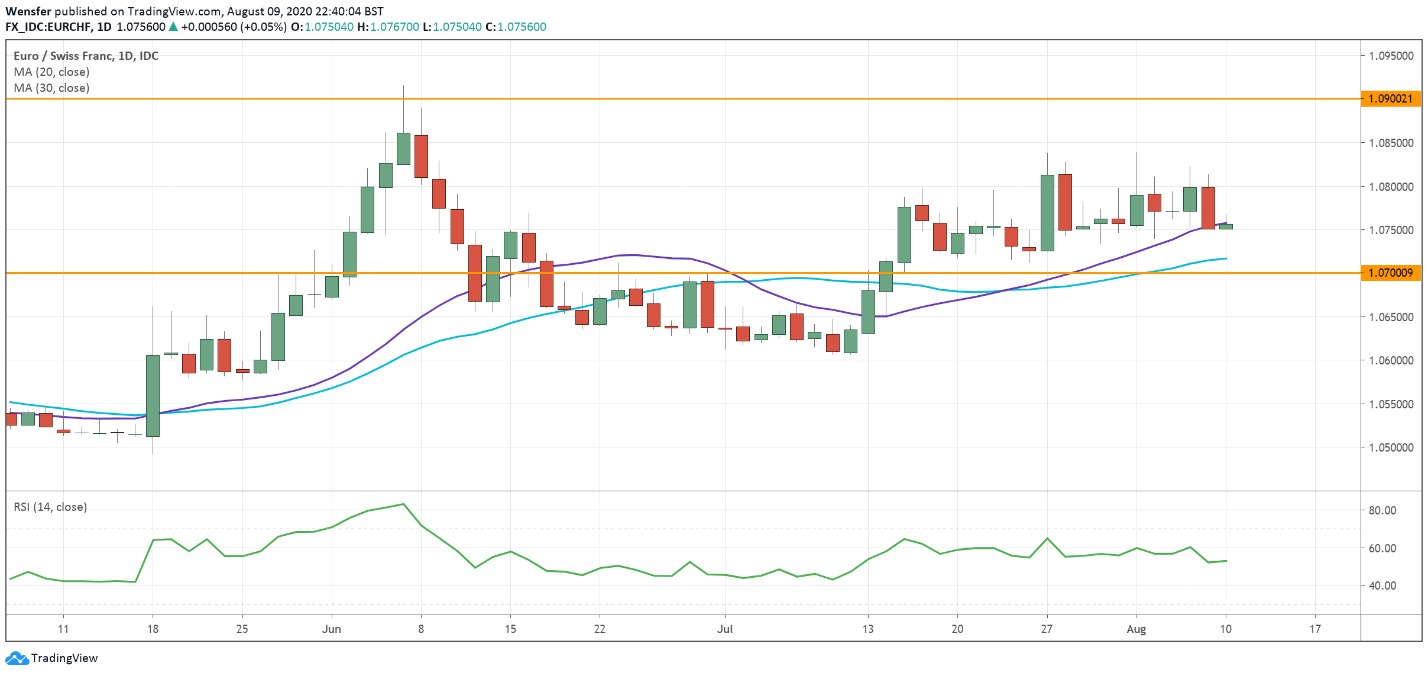Click the TradingView cloud logo icon

[x=20, y=659]
